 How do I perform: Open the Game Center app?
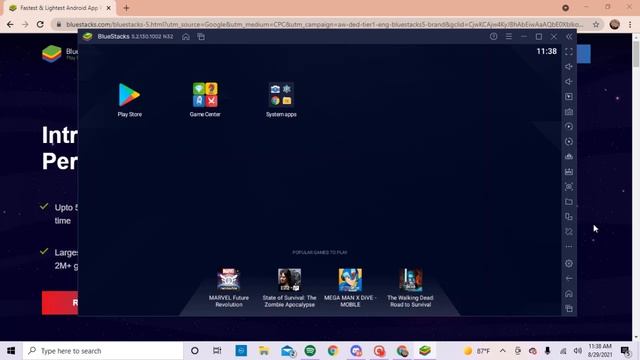point(205,100)
